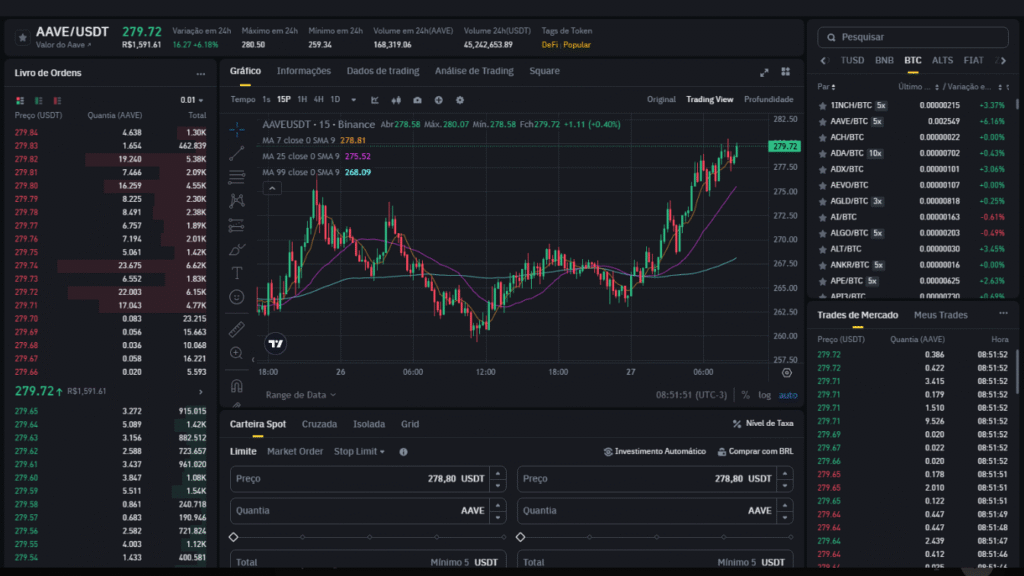Adjust the sell amount slider handle

[x=520, y=537]
